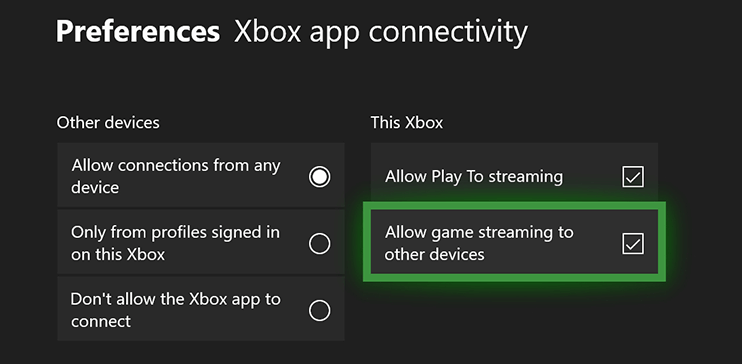Click the highlighted green-bordered game streaming tile
This screenshot has width=742, height=364.
[x=514, y=242]
